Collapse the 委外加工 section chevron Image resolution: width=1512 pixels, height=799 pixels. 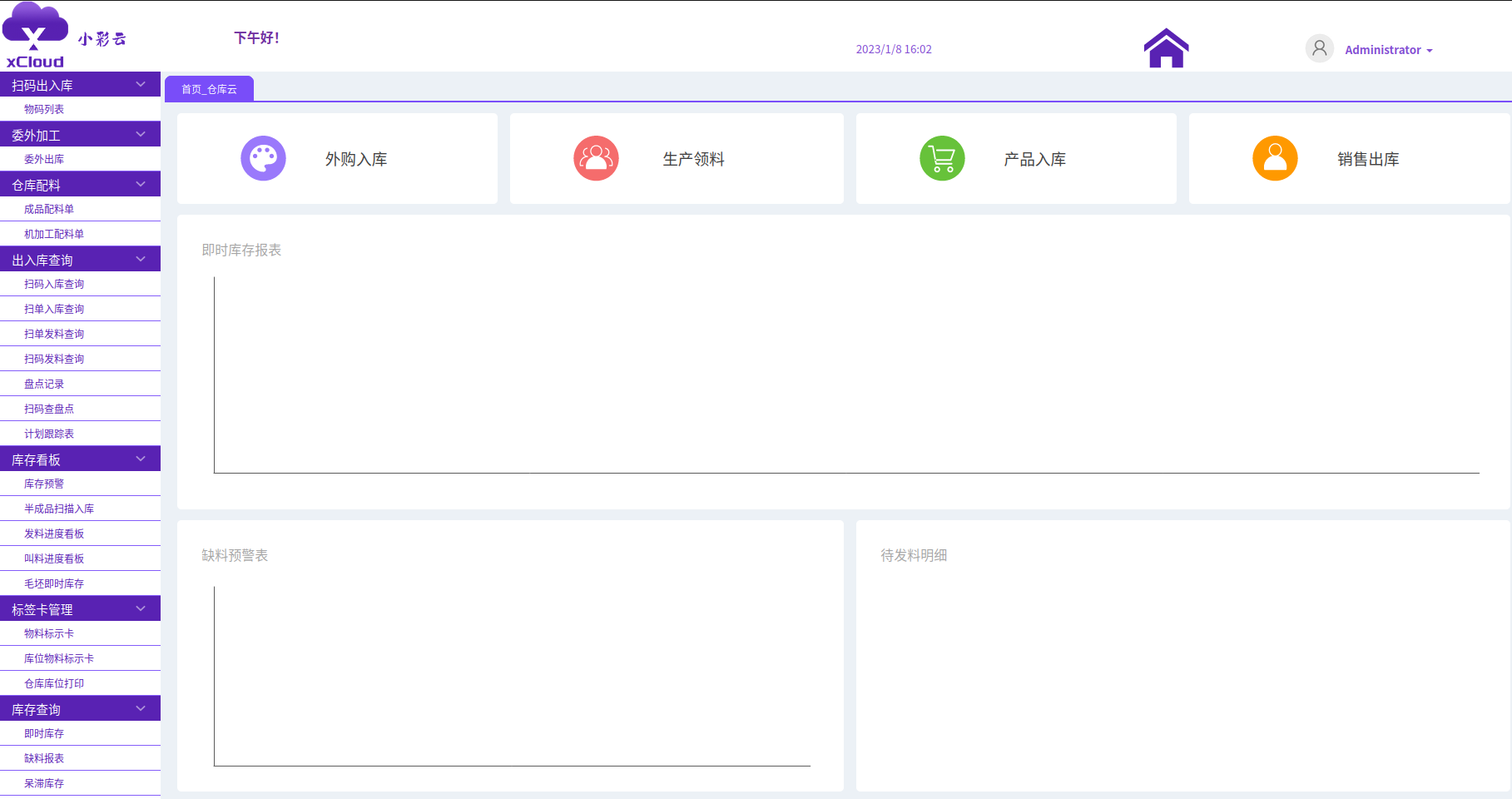(141, 134)
